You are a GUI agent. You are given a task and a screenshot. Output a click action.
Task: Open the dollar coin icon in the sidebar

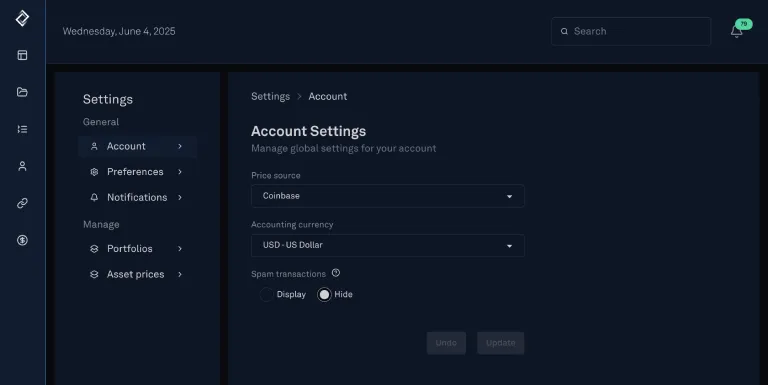click(x=22, y=240)
